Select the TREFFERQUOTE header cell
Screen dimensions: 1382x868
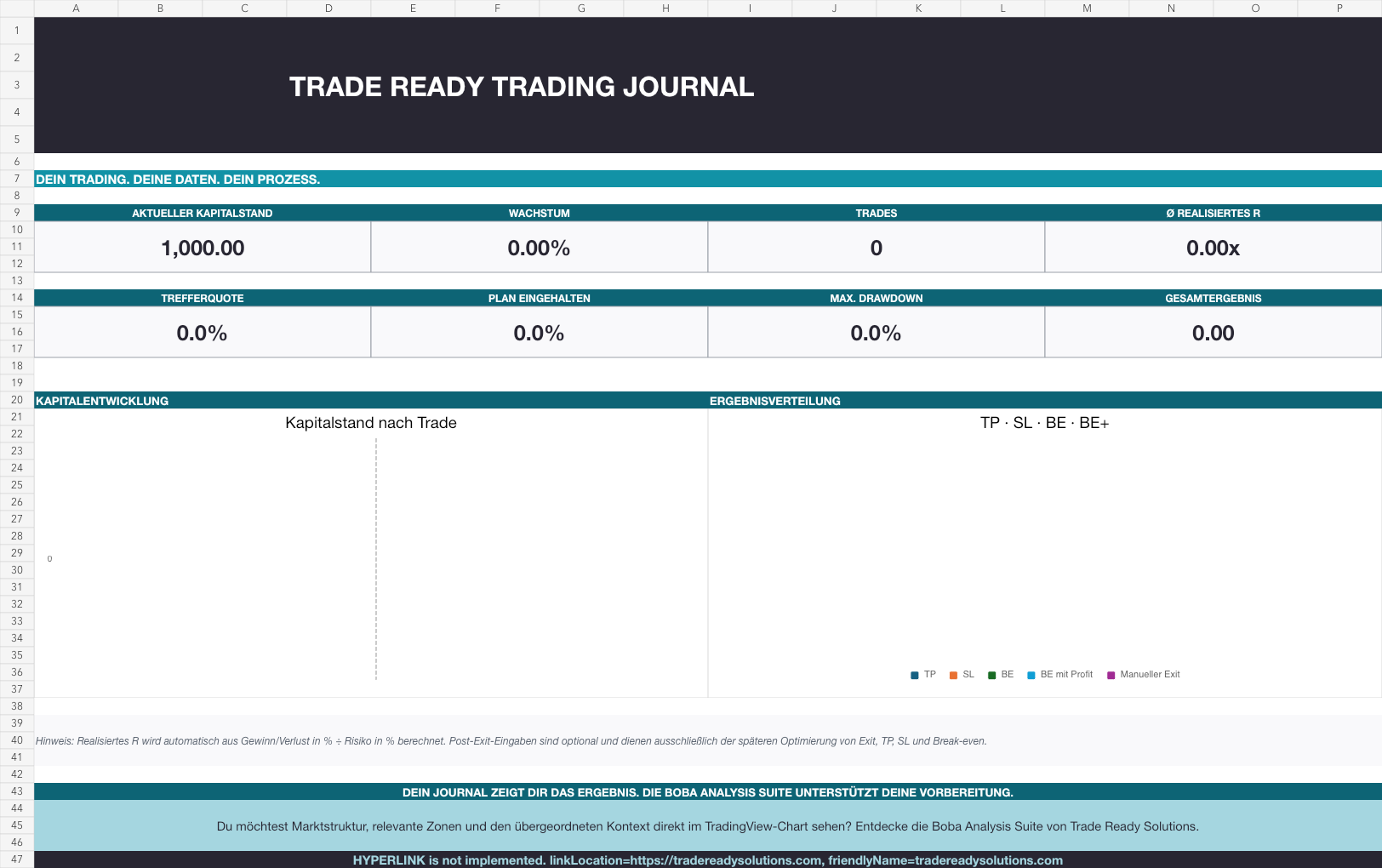pos(203,298)
